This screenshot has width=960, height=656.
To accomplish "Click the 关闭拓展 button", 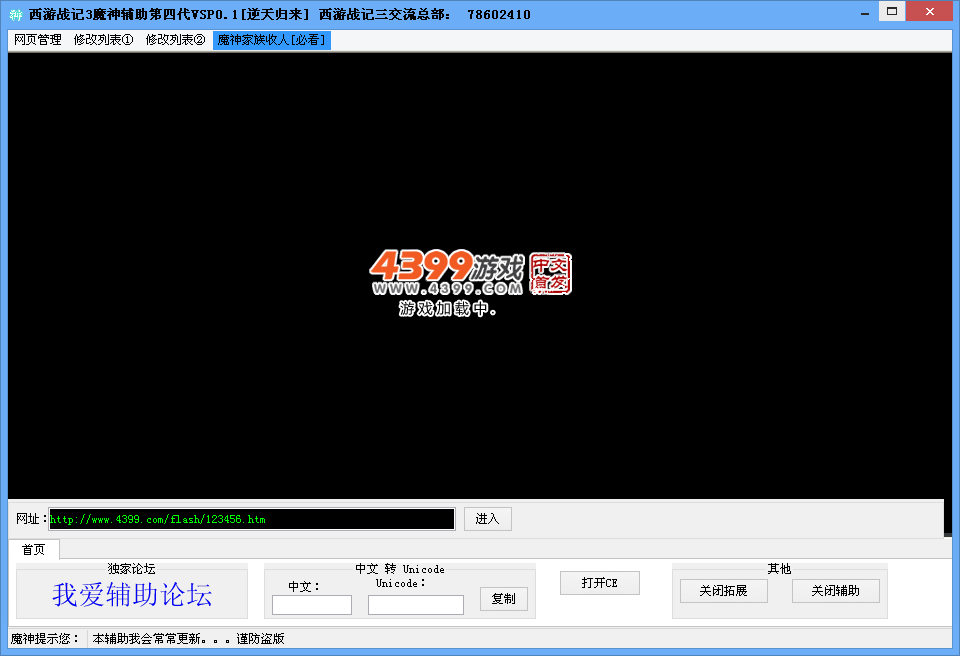I will click(x=724, y=590).
